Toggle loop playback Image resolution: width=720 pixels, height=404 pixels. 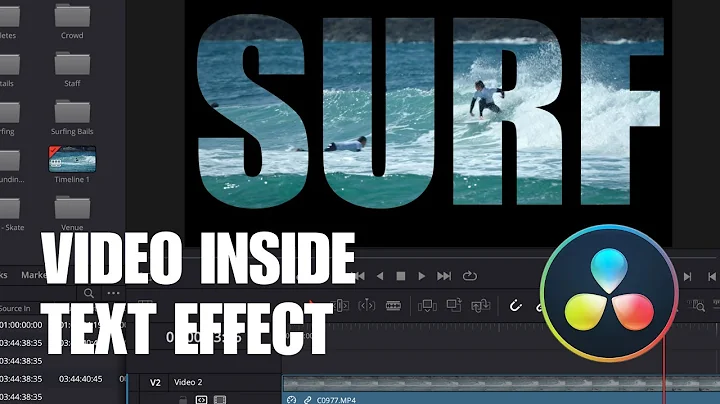point(469,276)
